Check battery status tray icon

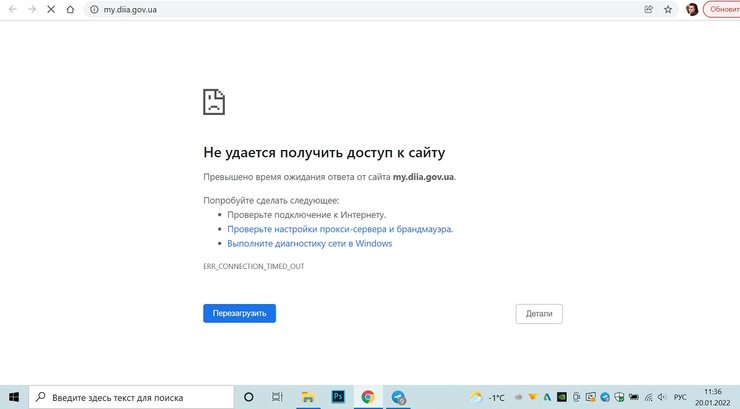[634, 397]
